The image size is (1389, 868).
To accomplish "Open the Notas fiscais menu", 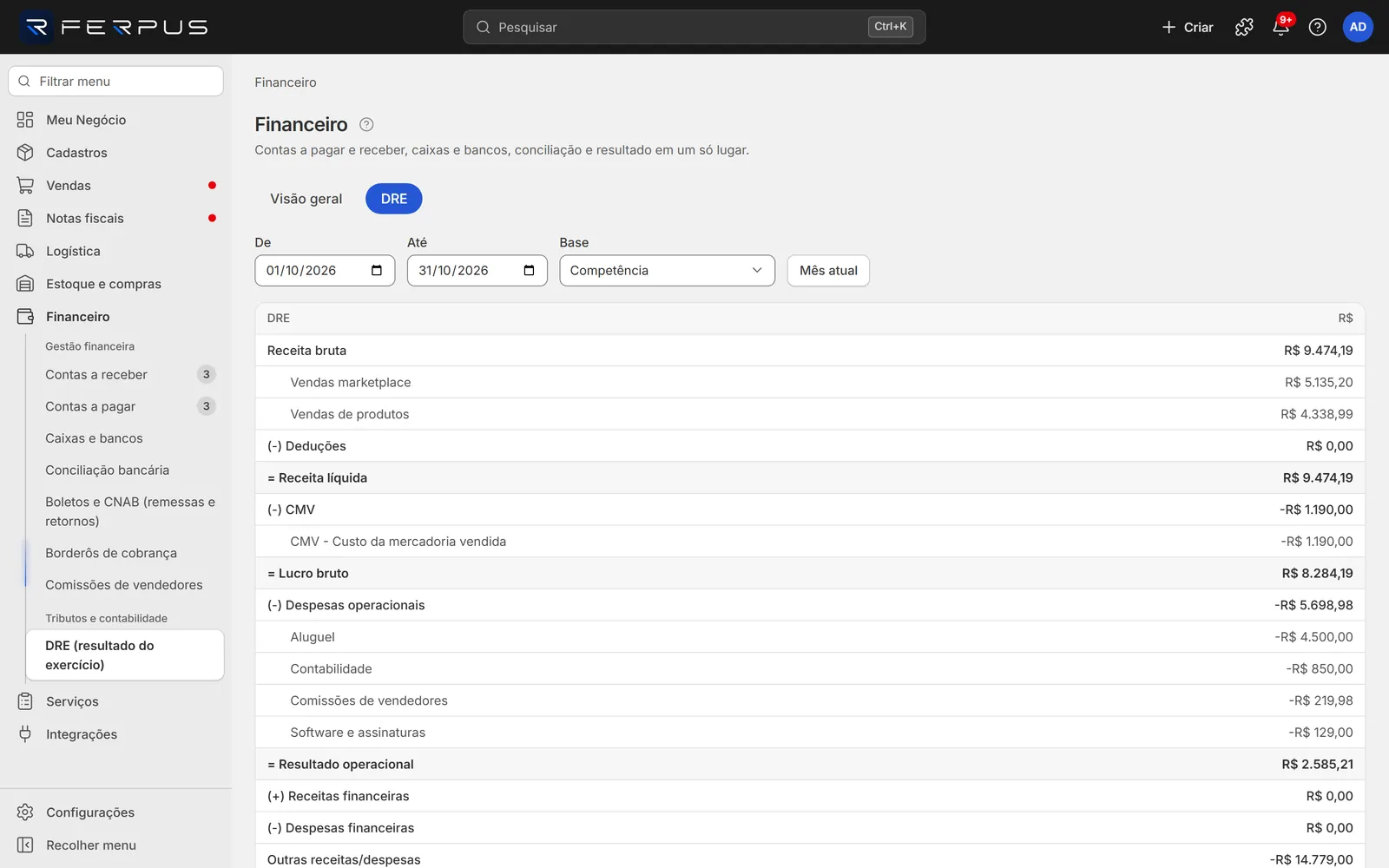I will click(x=116, y=219).
